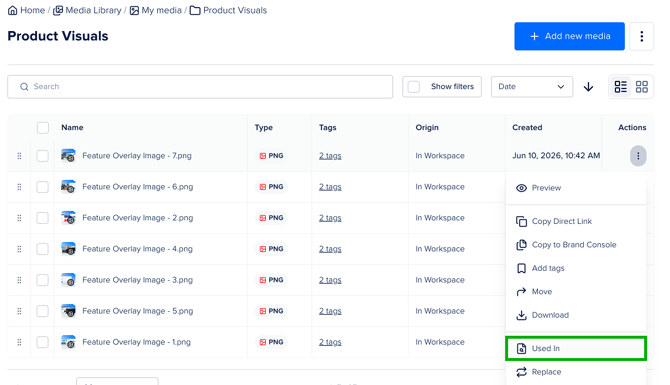Open 2 tags link for Image - 1.png
Image resolution: width=670 pixels, height=385 pixels.
click(330, 342)
